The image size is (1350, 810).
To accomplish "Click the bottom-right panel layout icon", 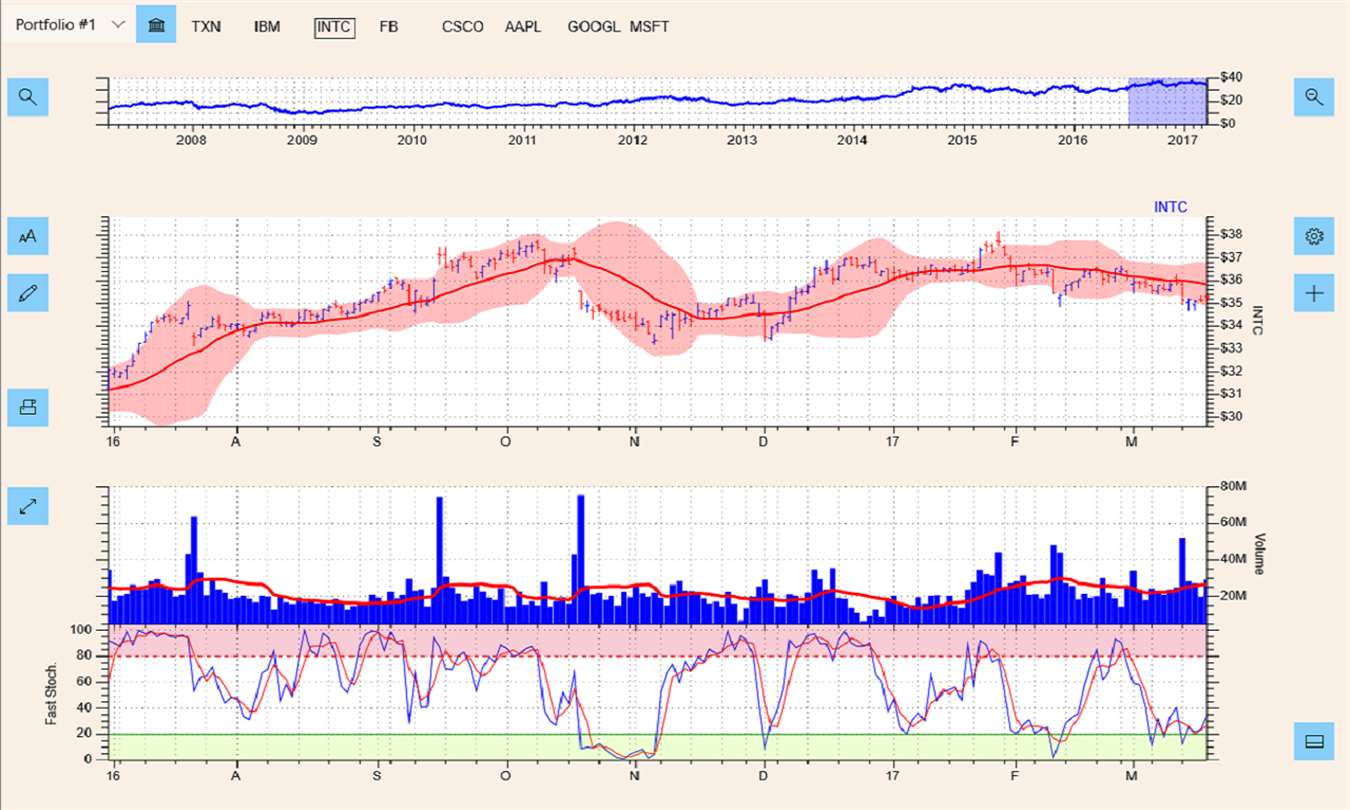I will (1314, 741).
